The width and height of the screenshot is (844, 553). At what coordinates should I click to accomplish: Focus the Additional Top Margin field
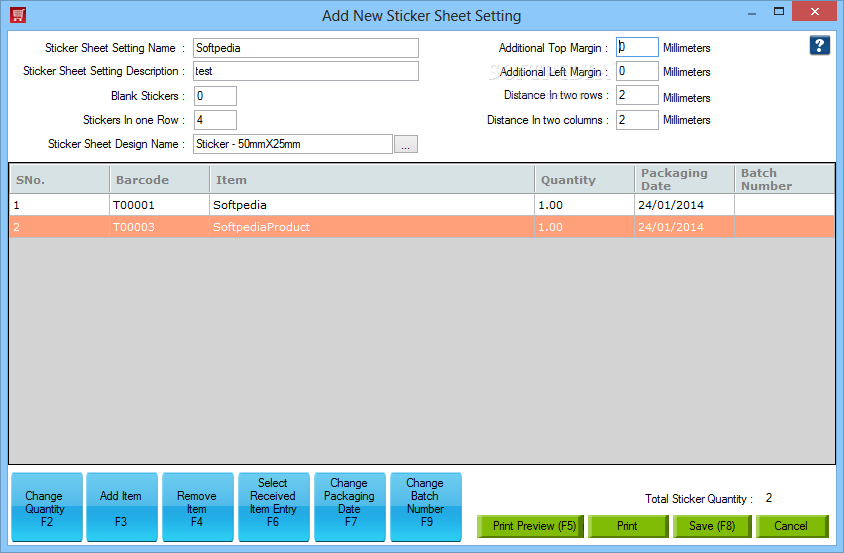pos(637,47)
